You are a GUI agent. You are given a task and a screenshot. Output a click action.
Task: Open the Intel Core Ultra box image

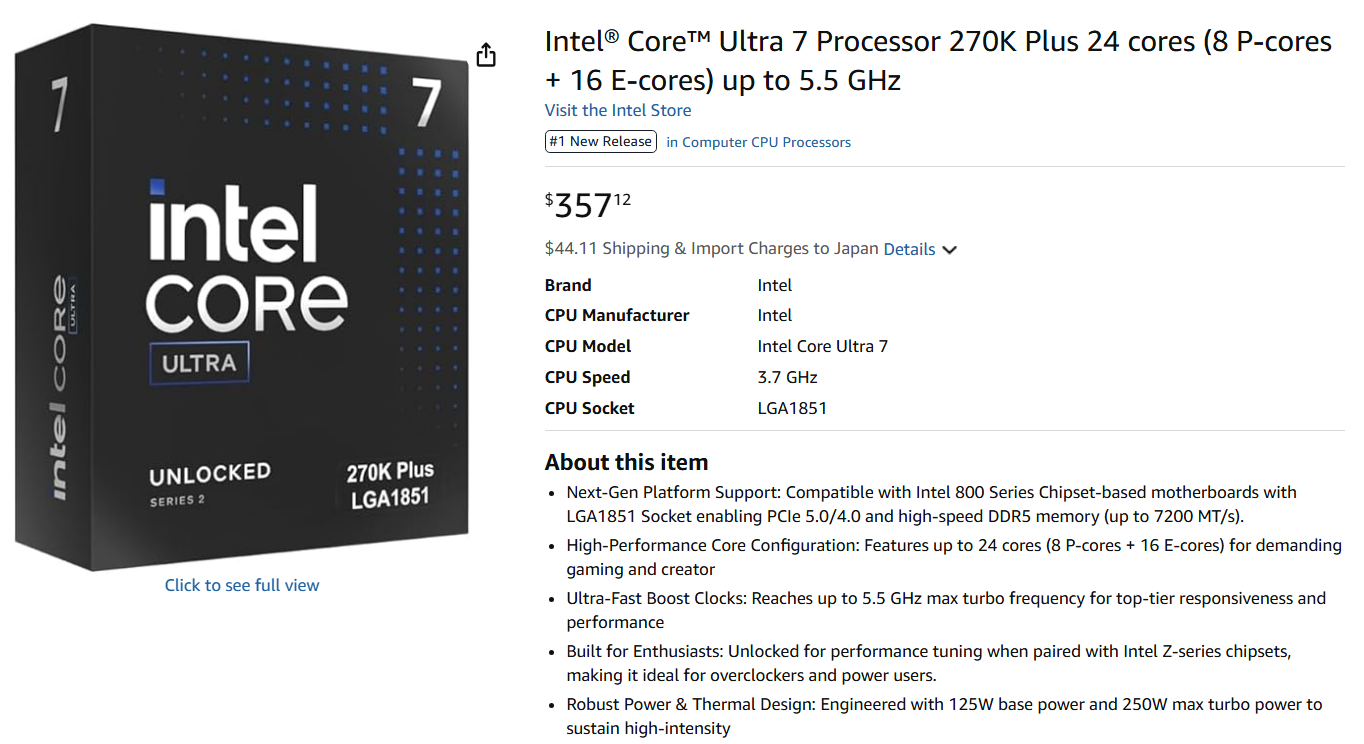(x=242, y=300)
